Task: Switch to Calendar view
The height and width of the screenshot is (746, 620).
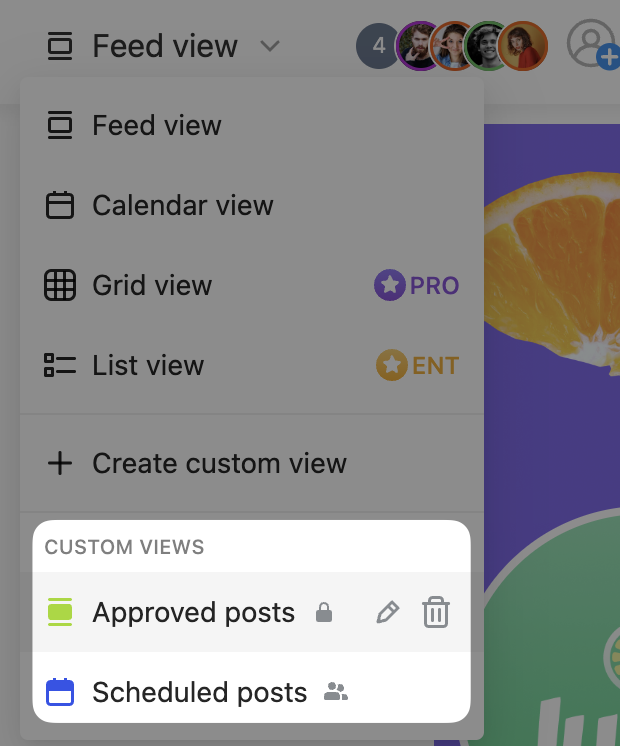Action: [182, 206]
